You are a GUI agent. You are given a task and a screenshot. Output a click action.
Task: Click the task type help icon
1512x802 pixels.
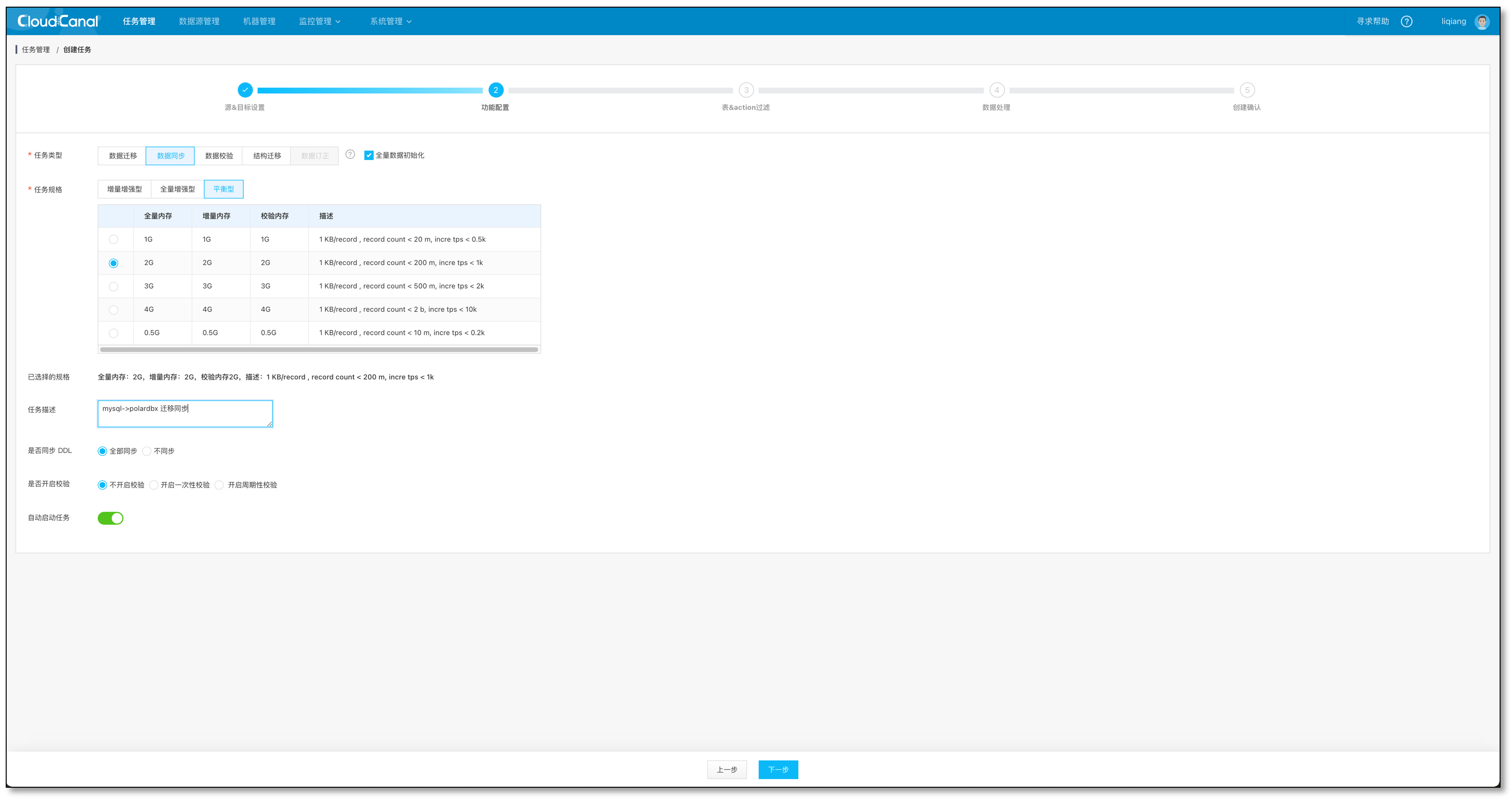click(x=350, y=154)
